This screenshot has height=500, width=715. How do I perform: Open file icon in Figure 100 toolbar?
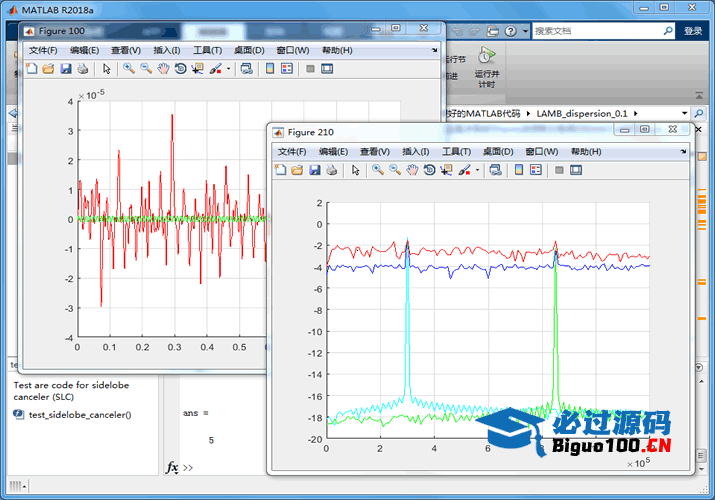[x=48, y=69]
